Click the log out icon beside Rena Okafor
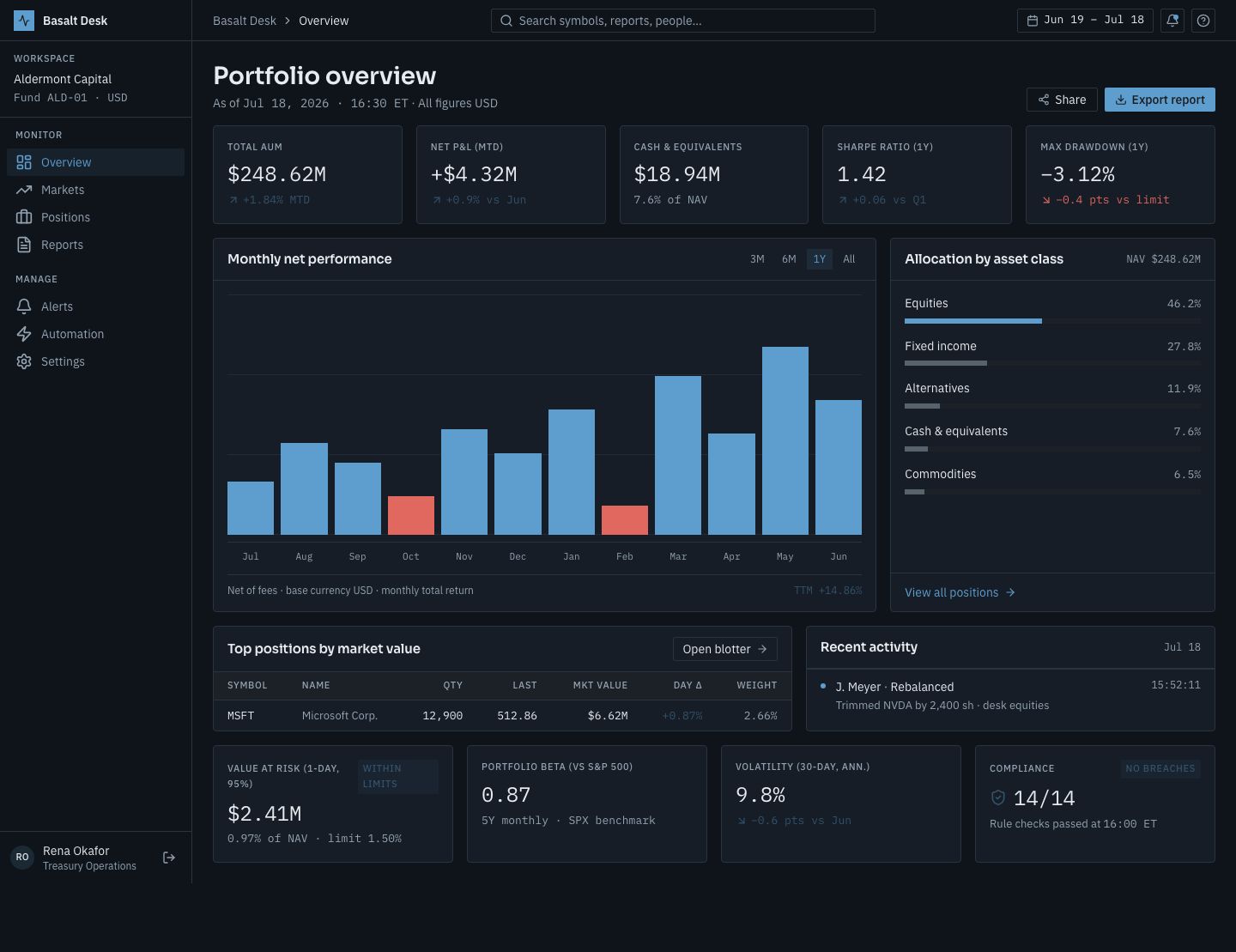The width and height of the screenshot is (1236, 952). [x=169, y=858]
